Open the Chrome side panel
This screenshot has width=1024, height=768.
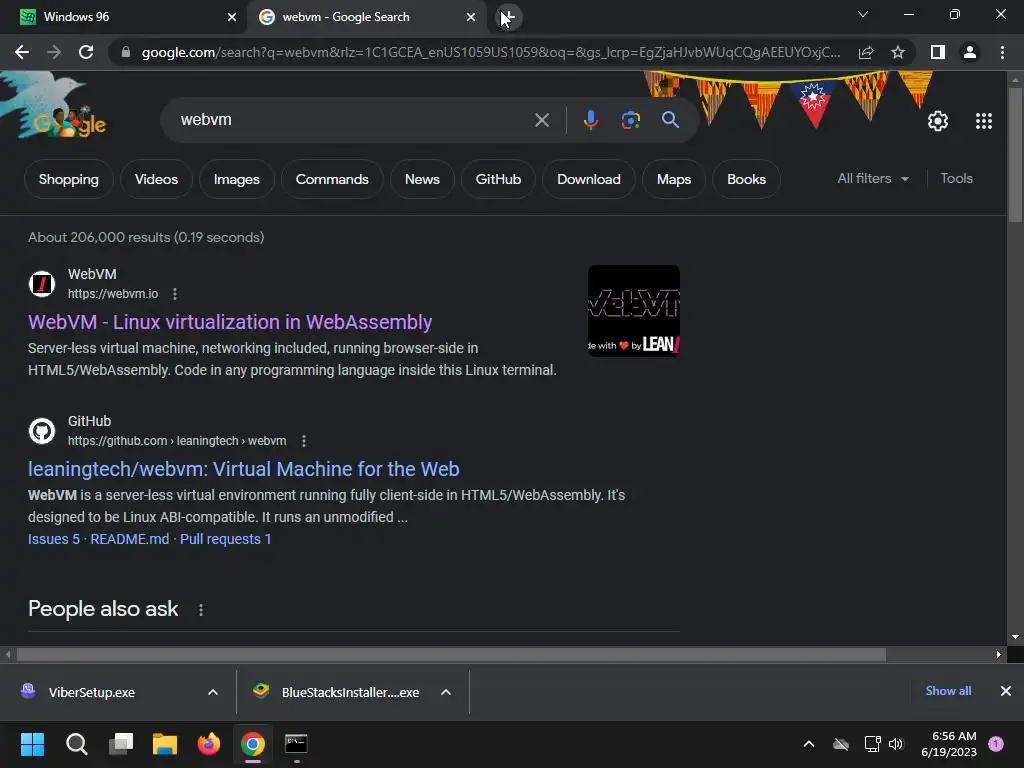938,52
